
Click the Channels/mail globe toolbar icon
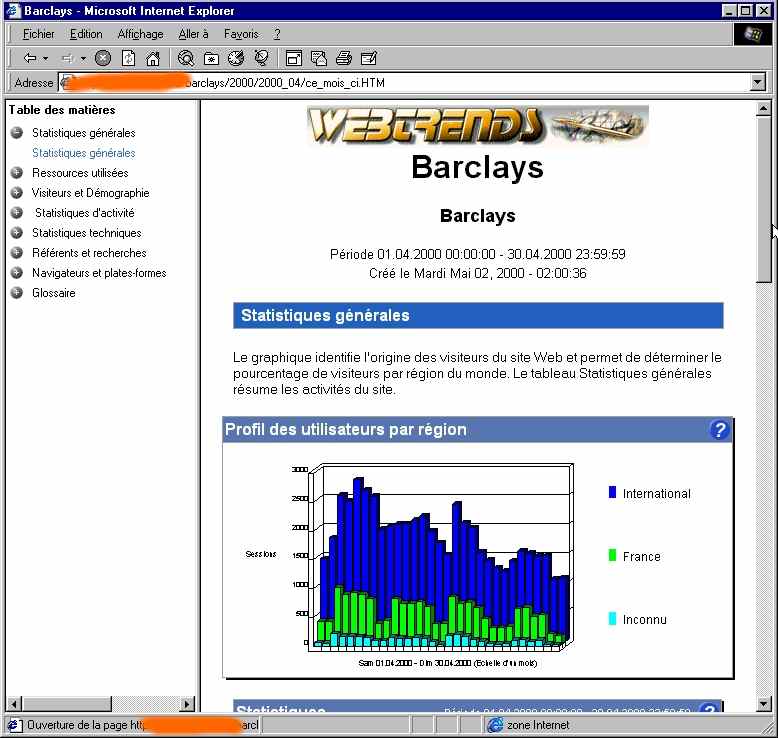click(x=261, y=59)
